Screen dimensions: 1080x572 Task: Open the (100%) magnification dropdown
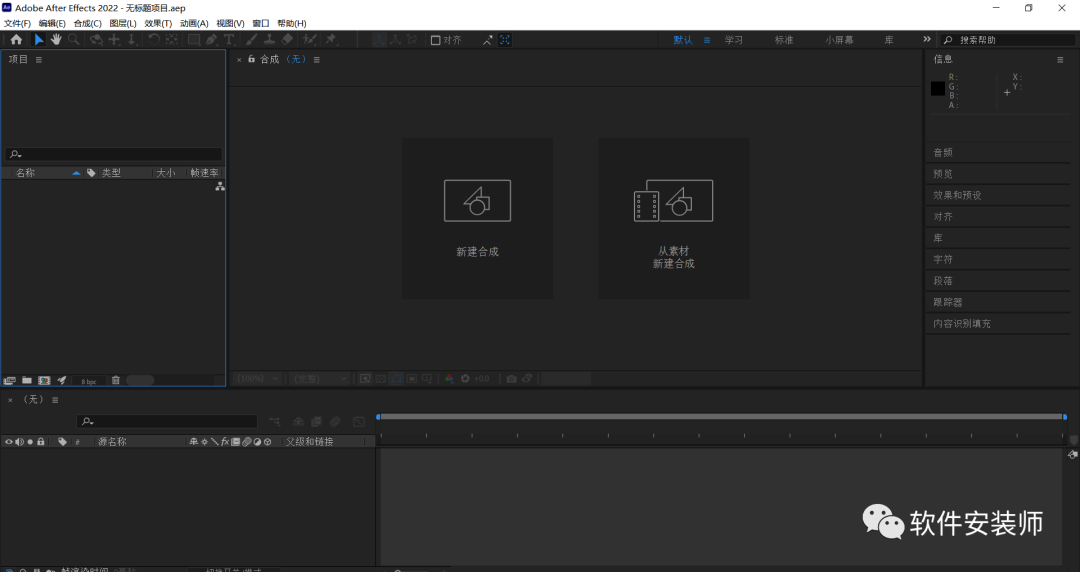tap(258, 378)
